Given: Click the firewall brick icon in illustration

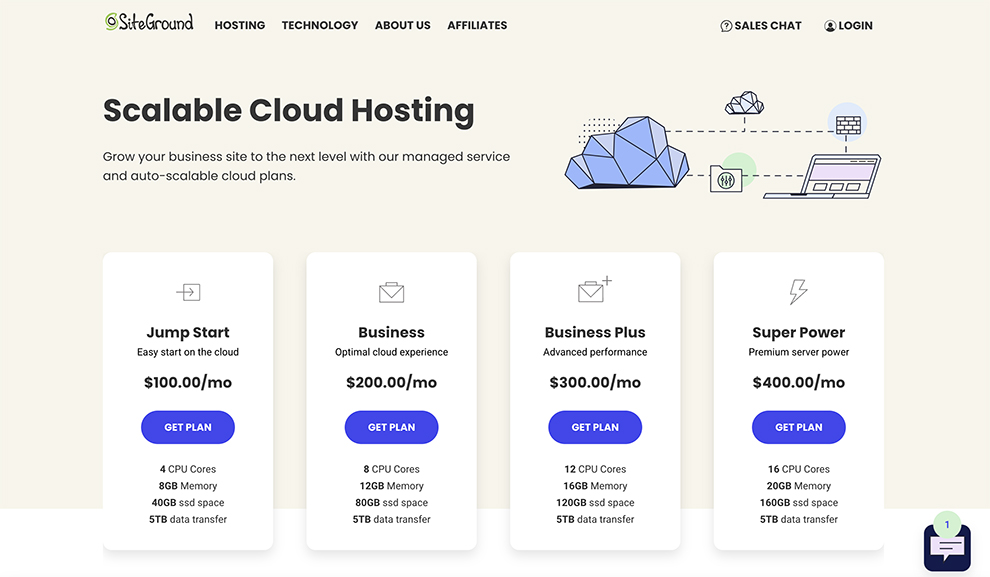Looking at the screenshot, I should pyautogui.click(x=848, y=125).
